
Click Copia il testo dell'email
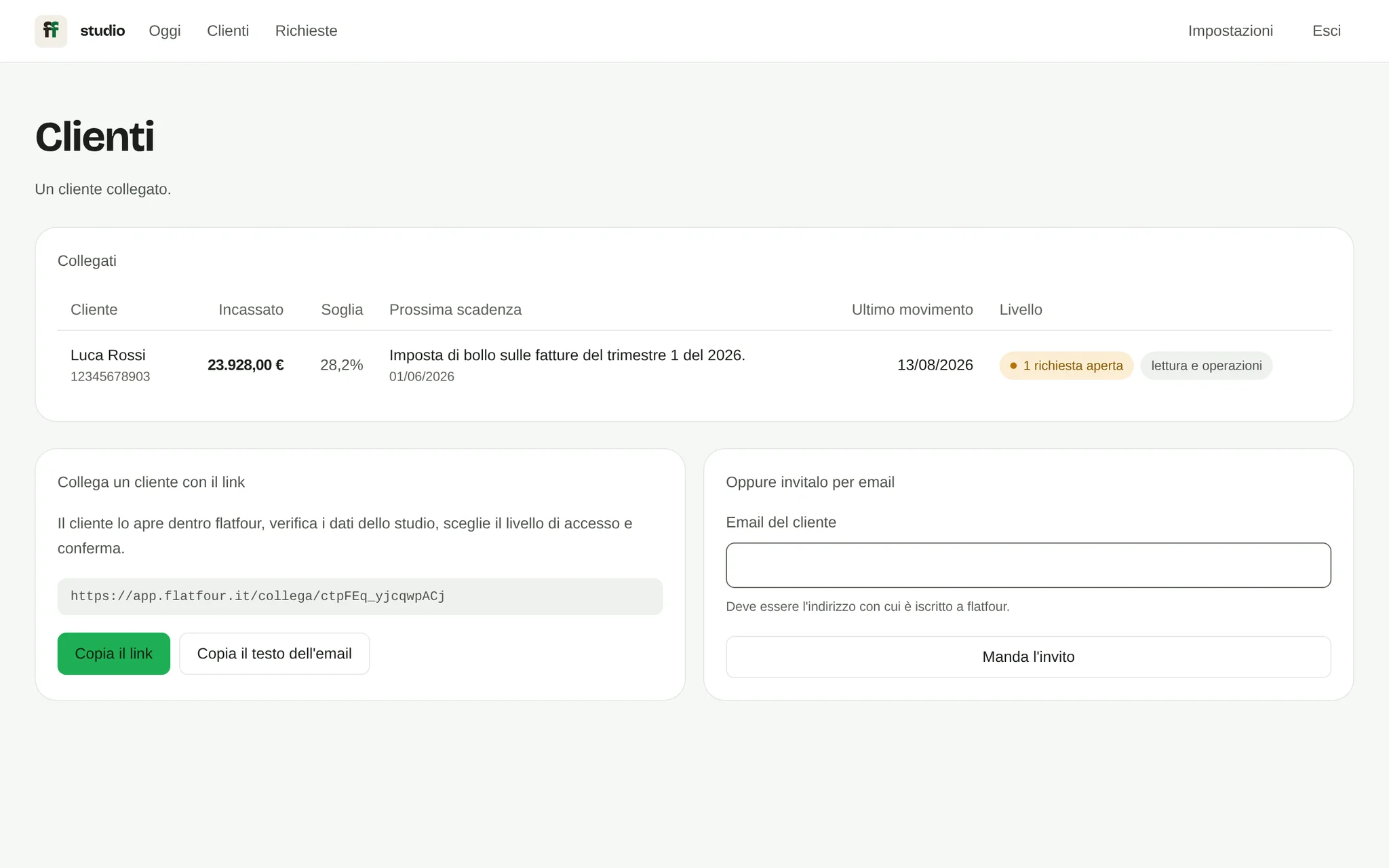274,654
